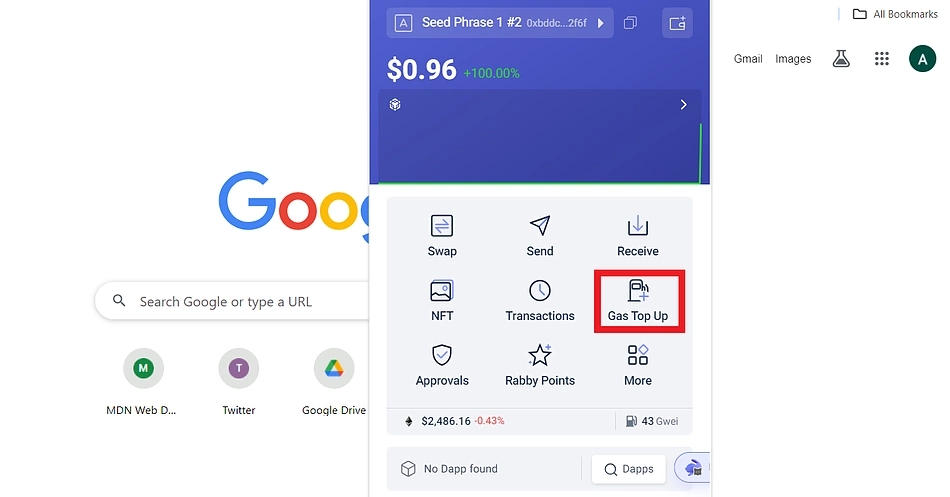Expand the portfolio chart chevron
The height and width of the screenshot is (497, 950).
tap(683, 105)
